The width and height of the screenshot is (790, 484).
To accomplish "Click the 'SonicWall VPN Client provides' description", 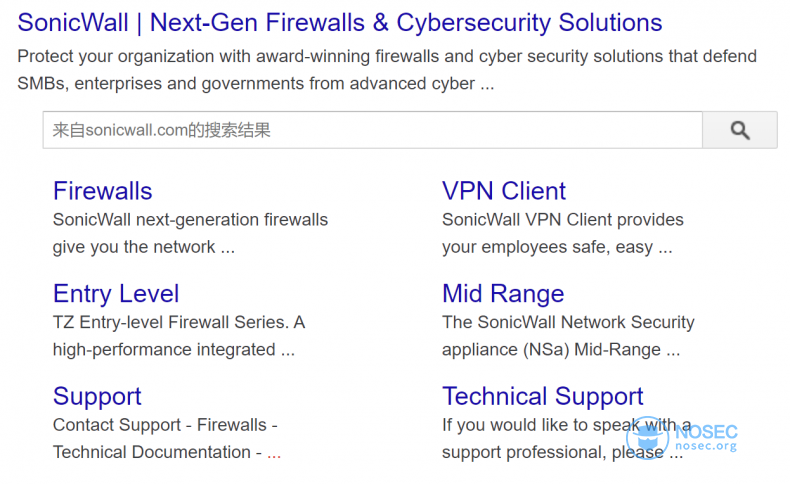I will (x=563, y=233).
